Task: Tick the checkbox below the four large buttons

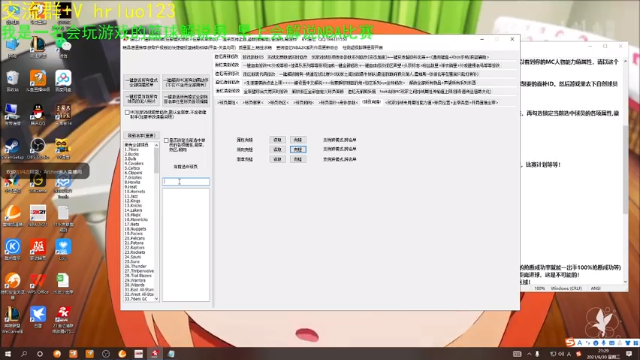Action: 127,112
